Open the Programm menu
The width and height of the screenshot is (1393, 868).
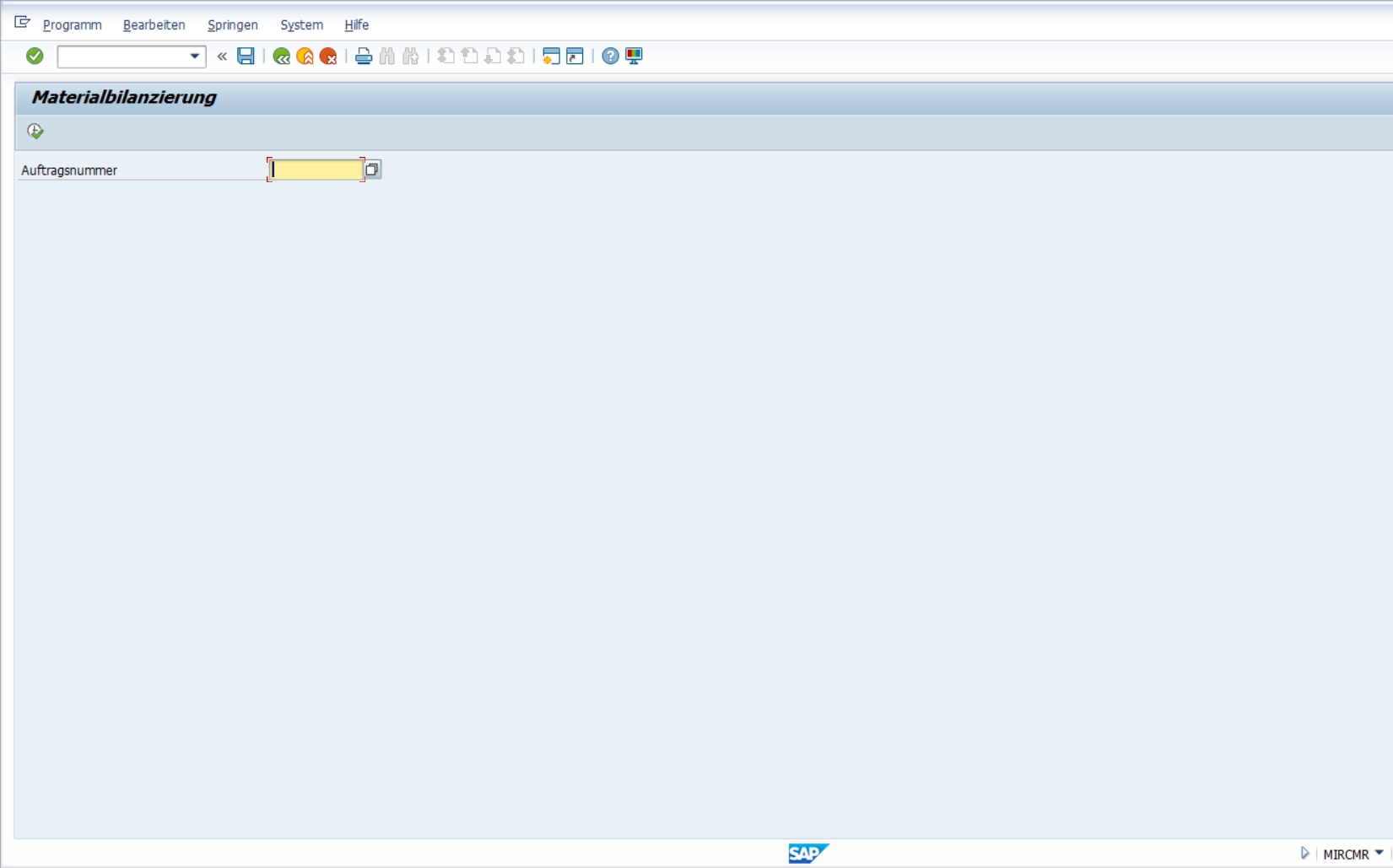[73, 24]
